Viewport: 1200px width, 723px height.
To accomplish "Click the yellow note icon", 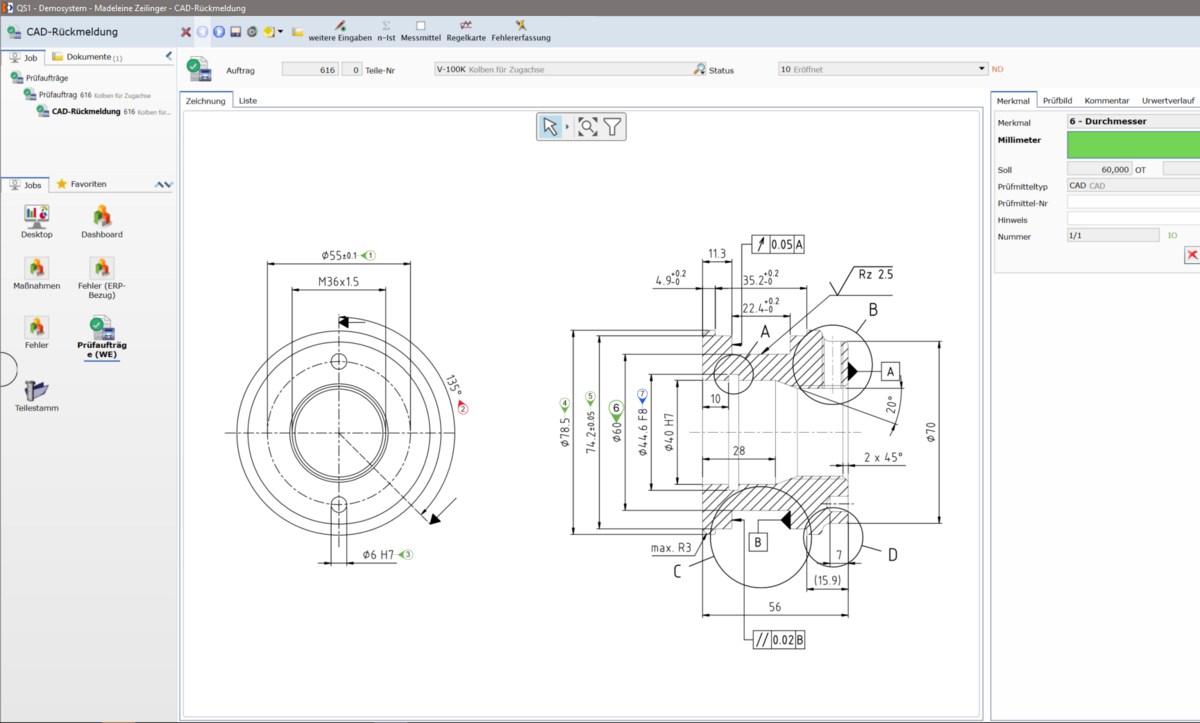I will [268, 32].
